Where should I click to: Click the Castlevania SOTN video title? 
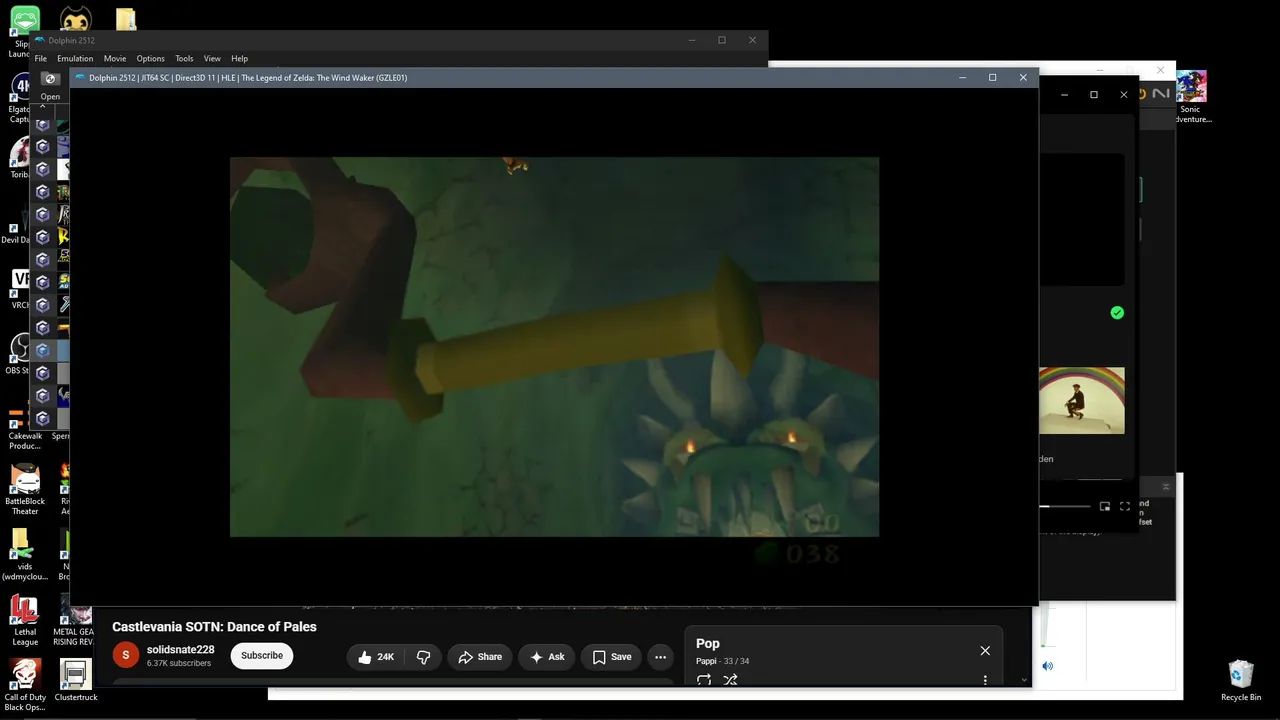point(214,627)
